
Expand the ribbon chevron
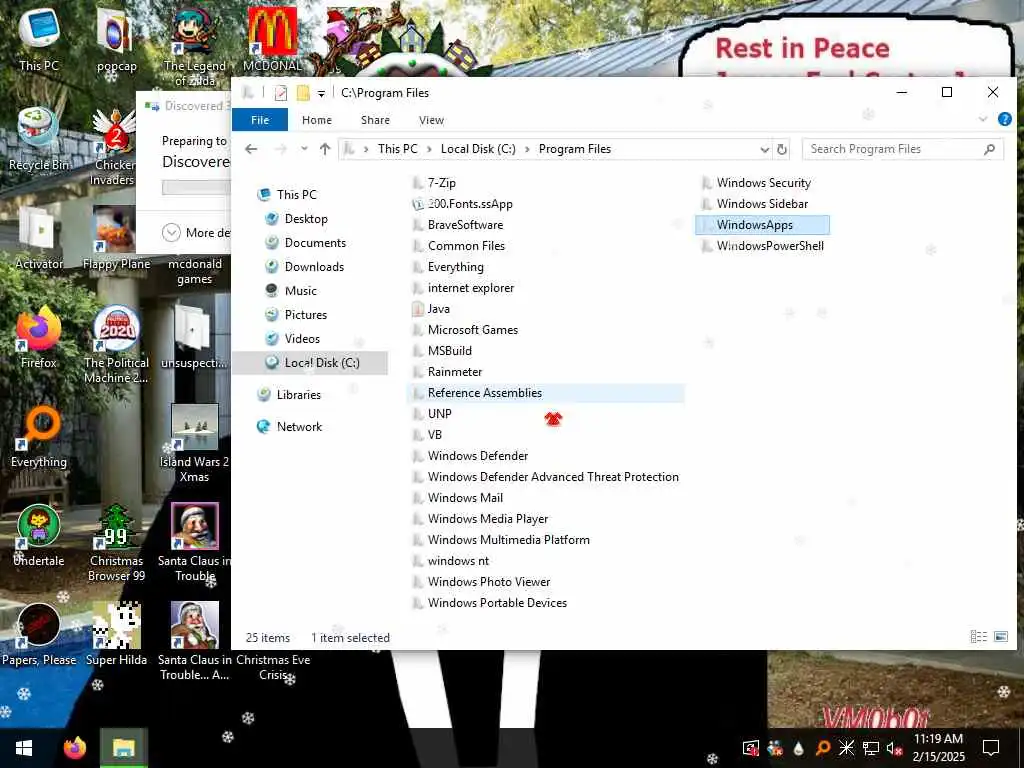coord(983,120)
